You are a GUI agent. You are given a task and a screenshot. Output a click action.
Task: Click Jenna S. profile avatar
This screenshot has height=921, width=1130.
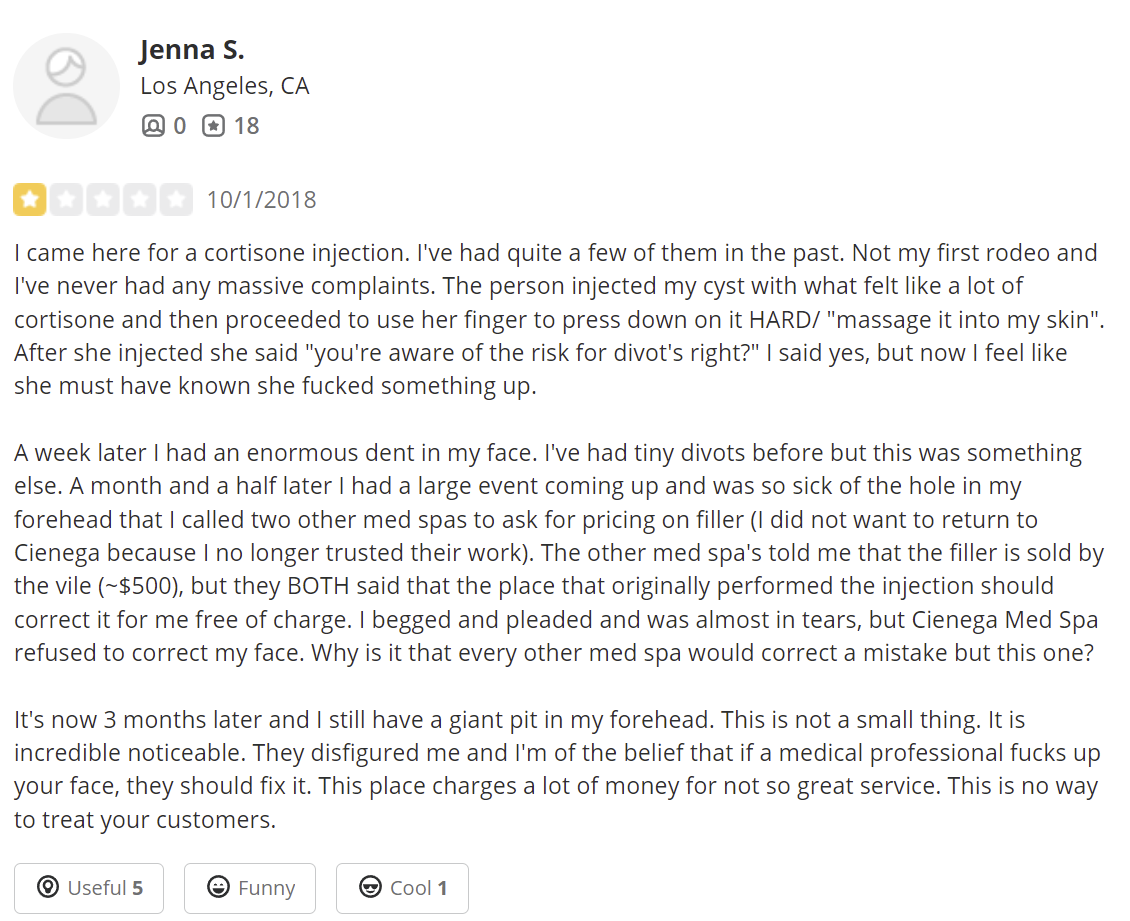[x=66, y=86]
